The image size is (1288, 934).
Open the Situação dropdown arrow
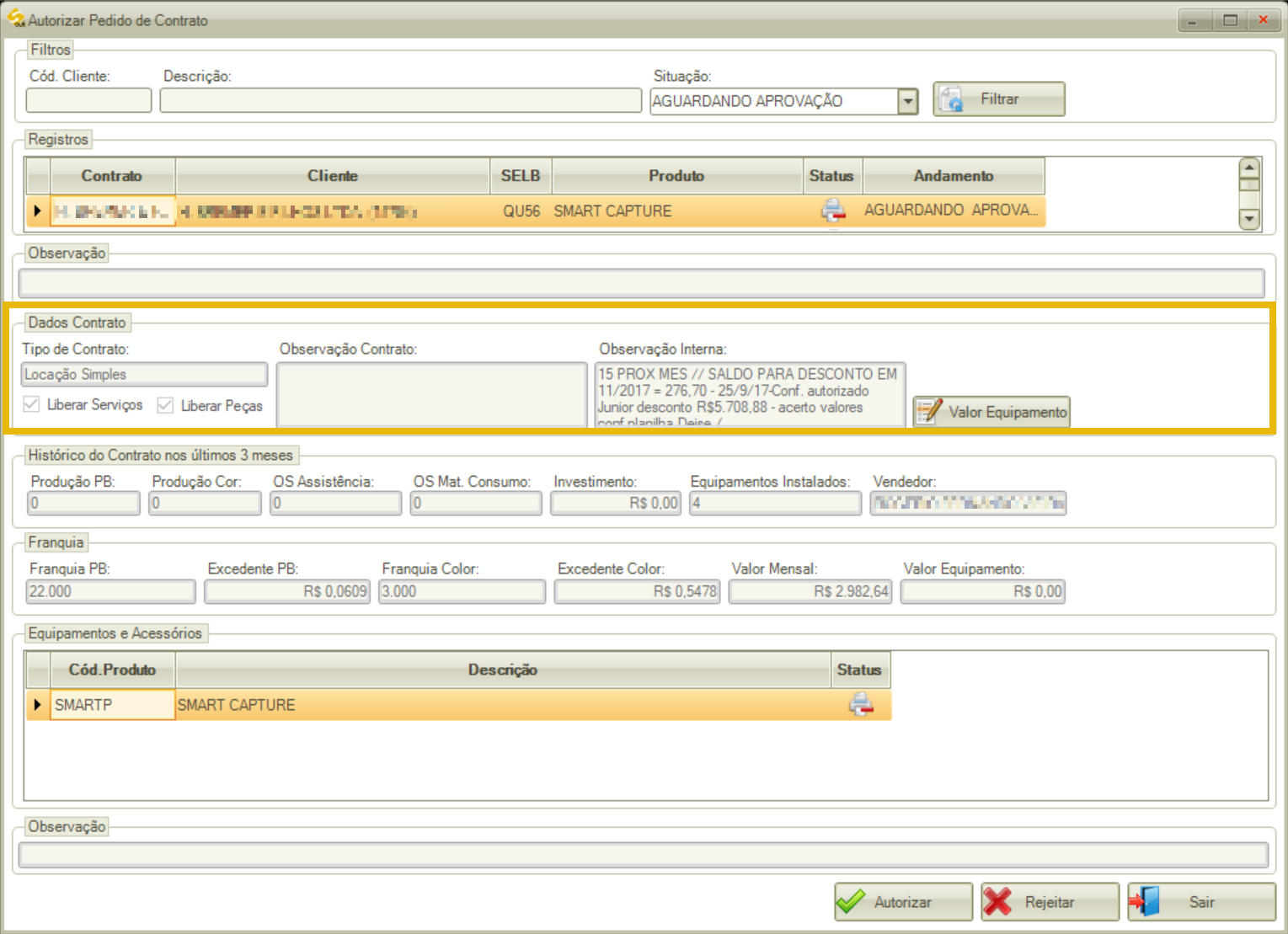coord(907,101)
